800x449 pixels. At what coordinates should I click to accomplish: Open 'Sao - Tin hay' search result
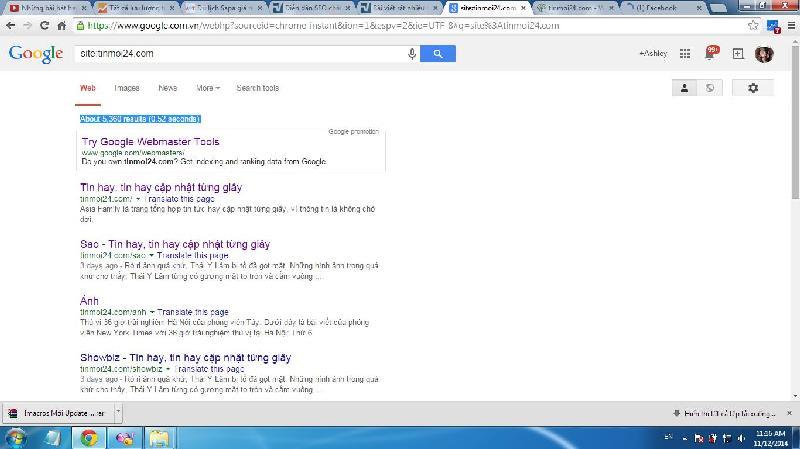[x=175, y=244]
